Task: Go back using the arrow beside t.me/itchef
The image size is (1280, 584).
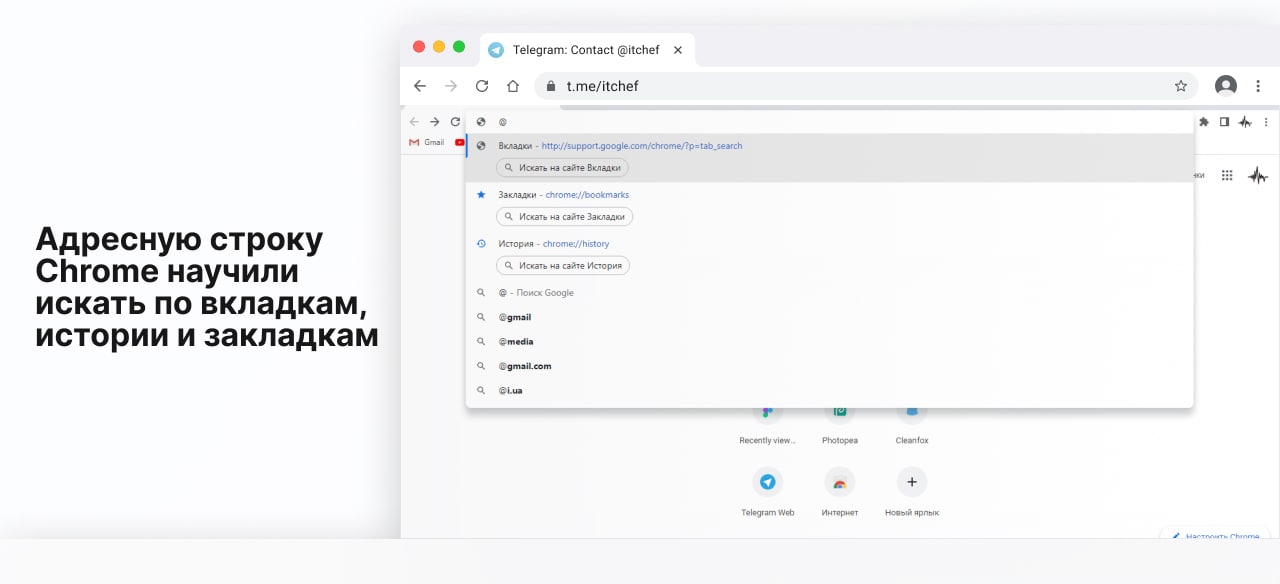Action: pyautogui.click(x=420, y=86)
